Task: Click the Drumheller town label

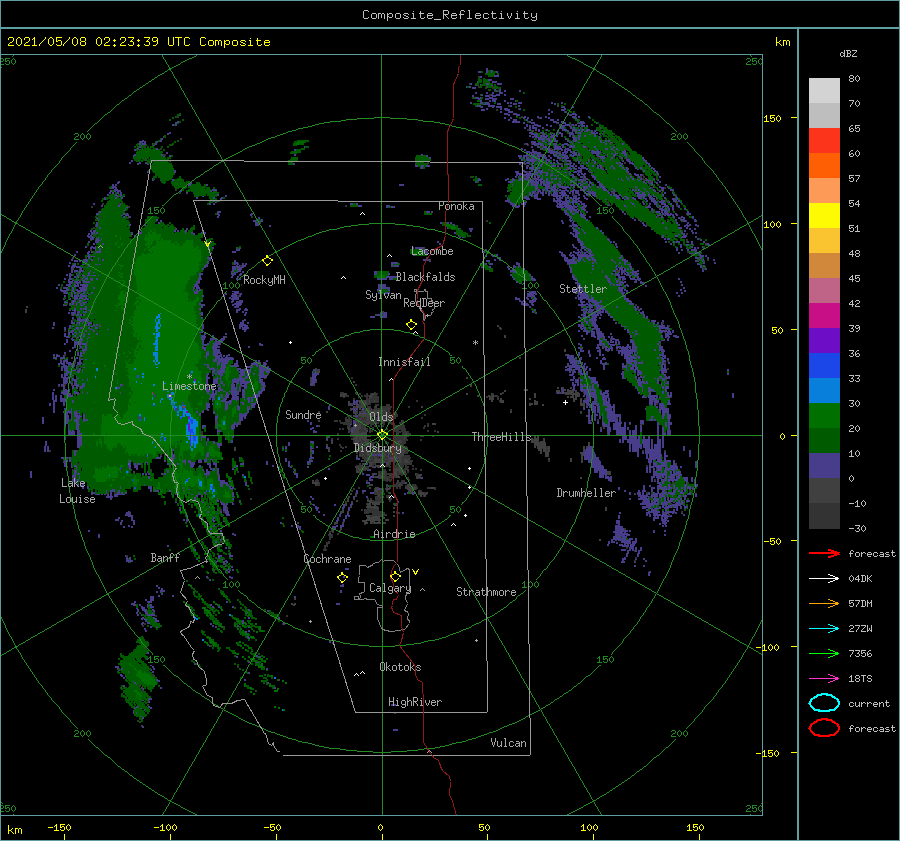Action: tap(586, 493)
